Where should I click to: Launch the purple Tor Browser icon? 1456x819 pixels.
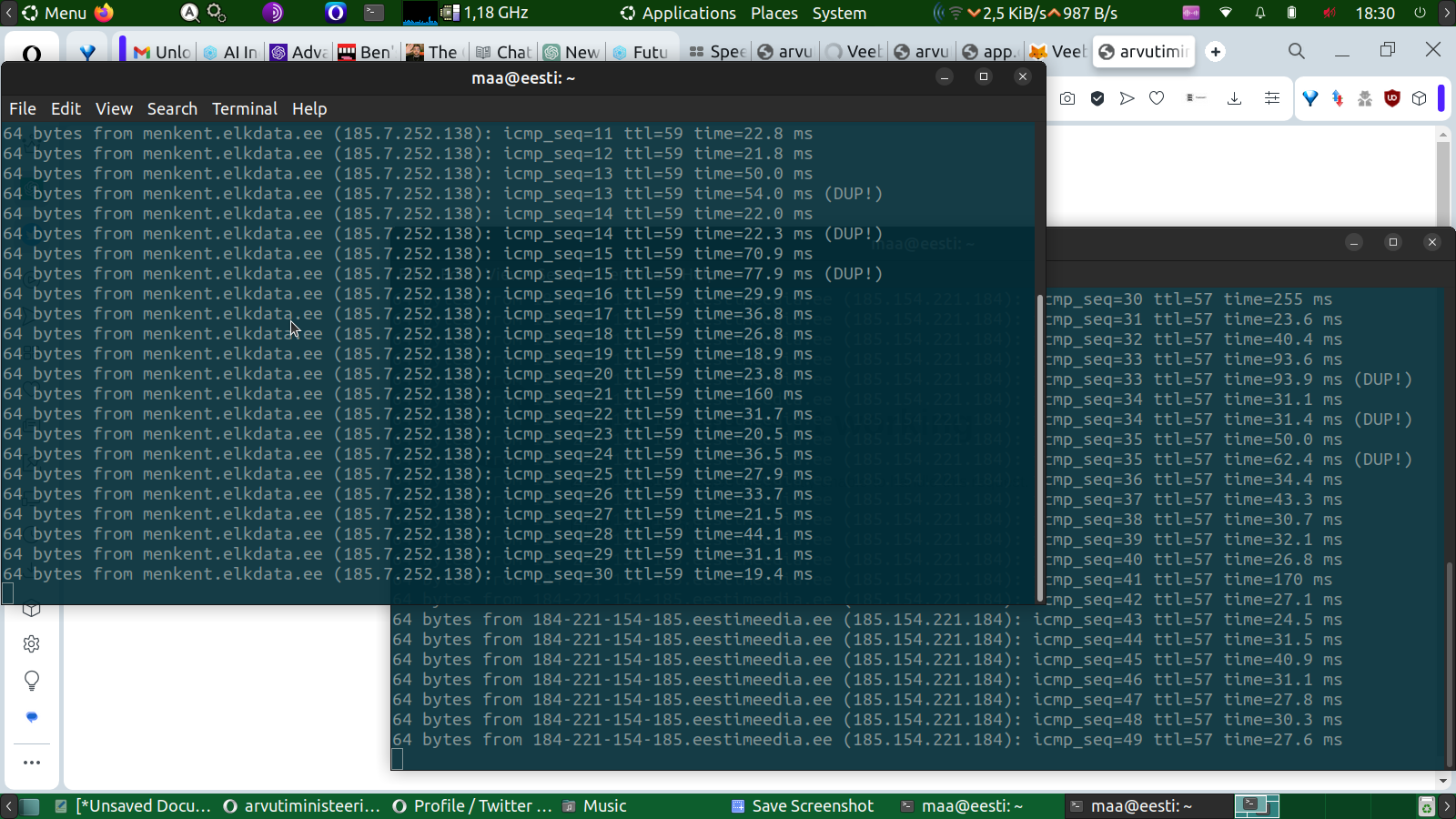tap(273, 13)
